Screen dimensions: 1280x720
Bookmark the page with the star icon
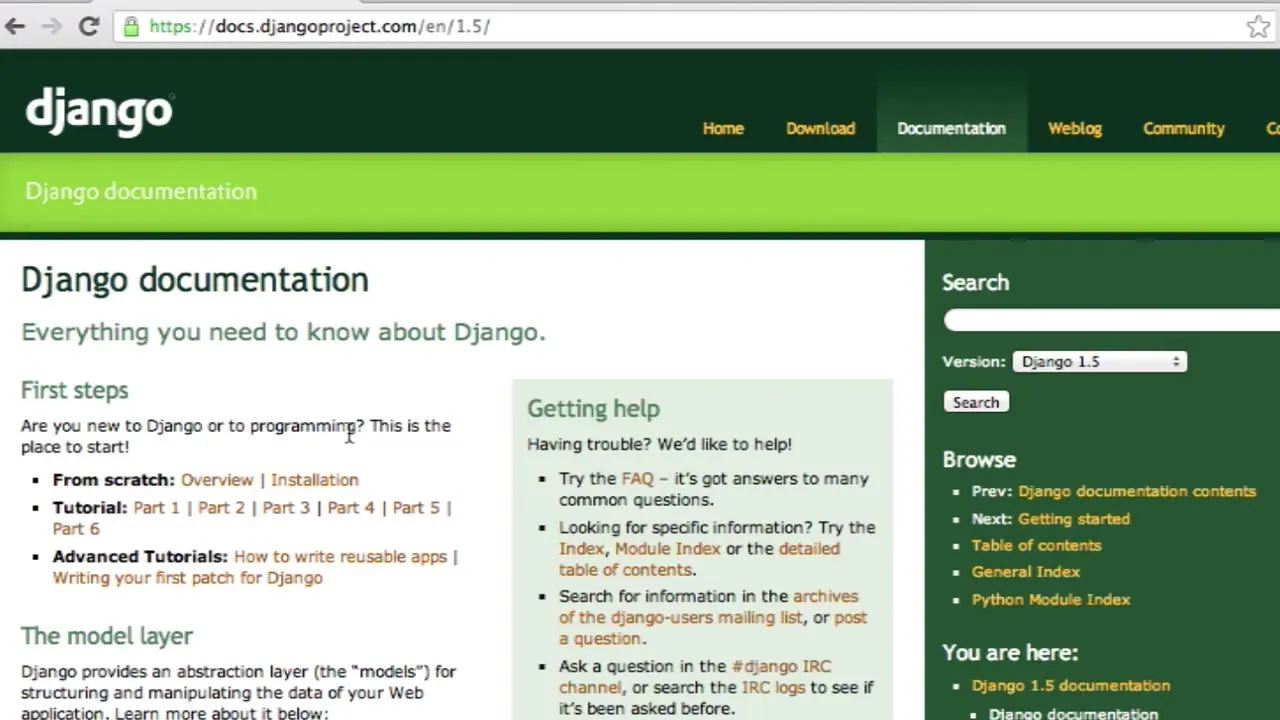tap(1258, 27)
